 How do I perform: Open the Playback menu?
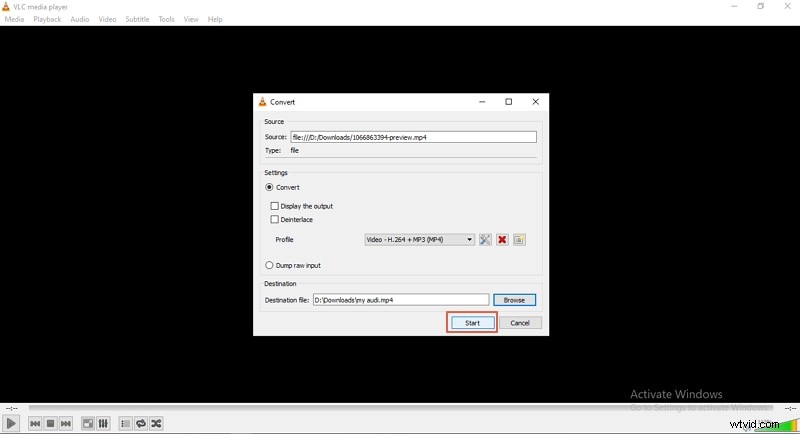pos(47,19)
